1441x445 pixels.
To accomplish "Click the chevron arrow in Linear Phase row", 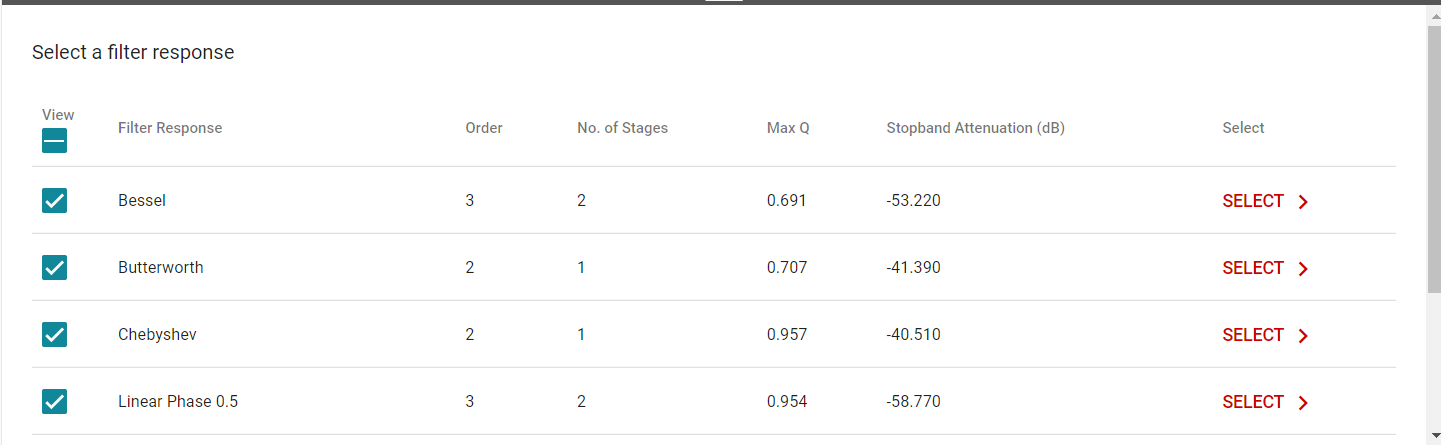I will (1303, 403).
